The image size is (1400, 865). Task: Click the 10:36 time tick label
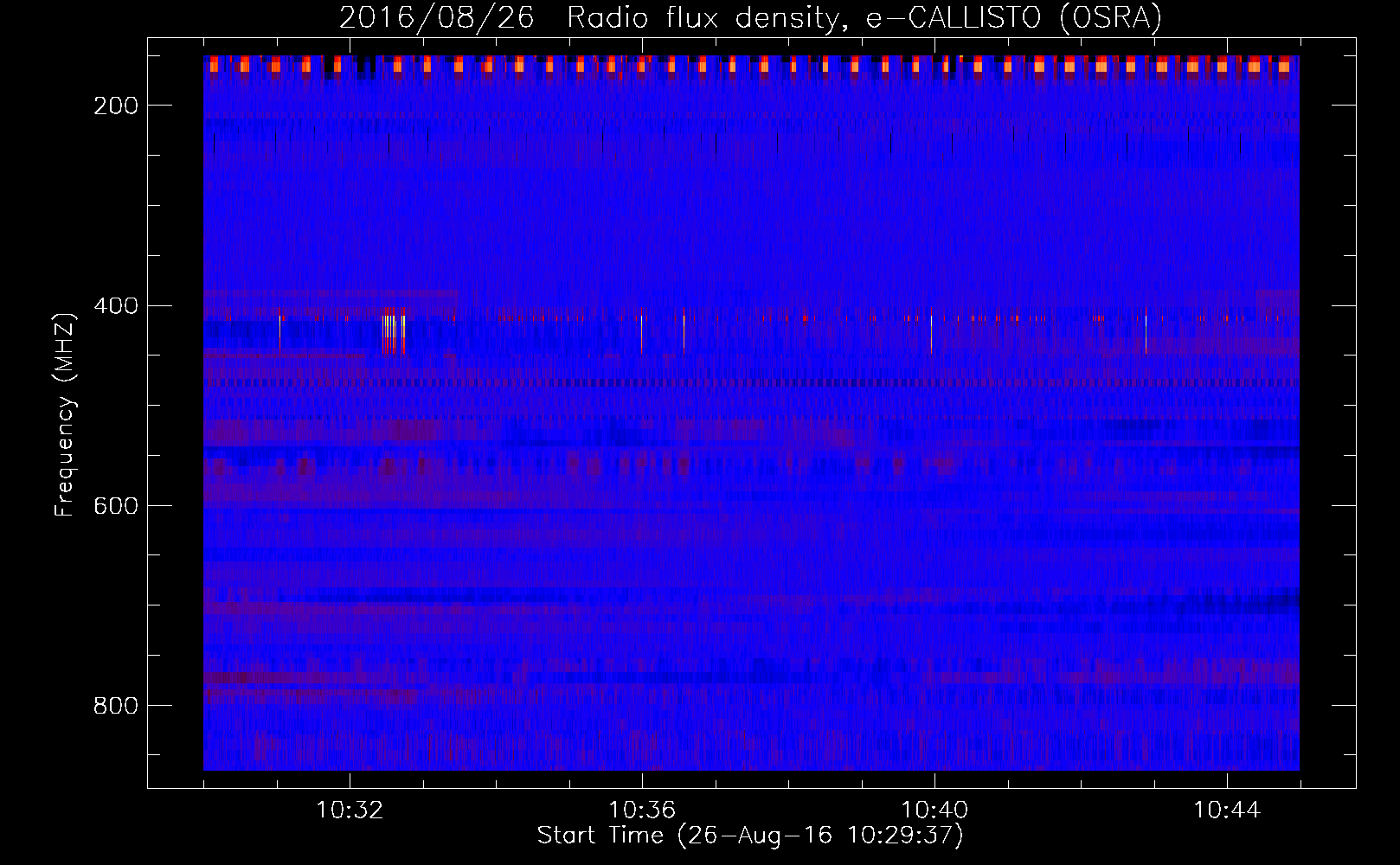[x=642, y=810]
